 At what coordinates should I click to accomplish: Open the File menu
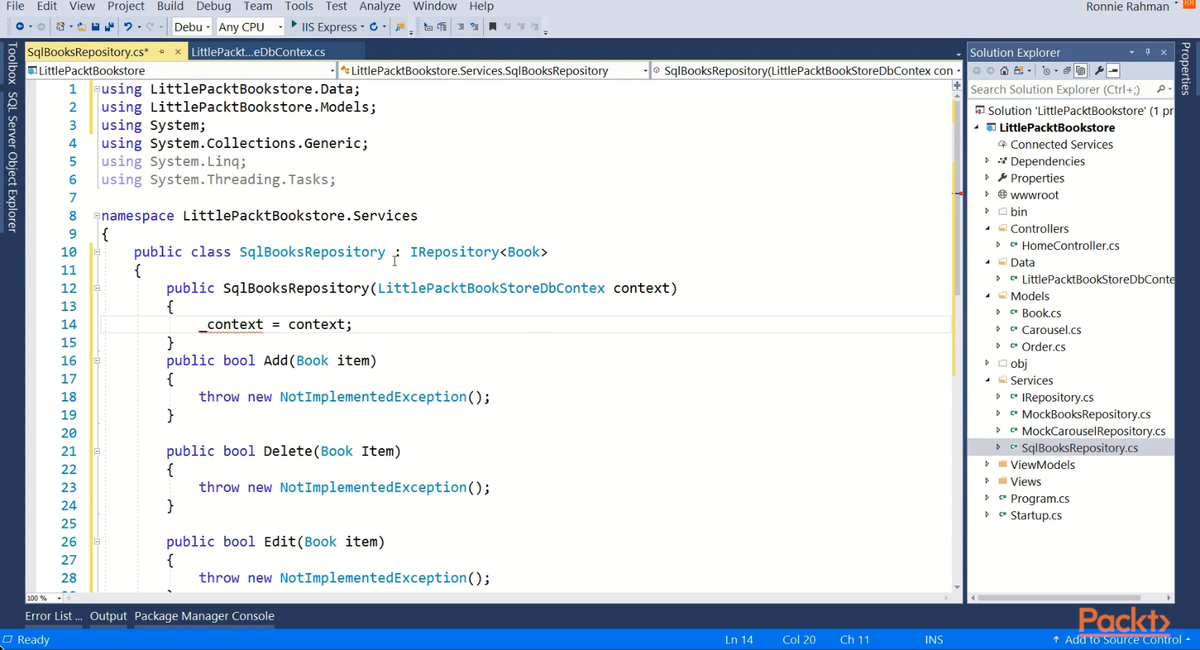pyautogui.click(x=15, y=6)
